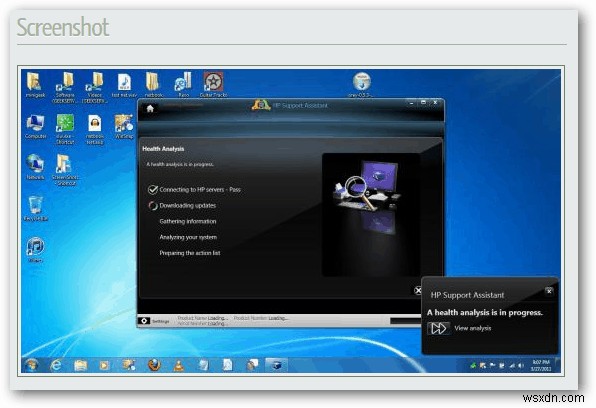This screenshot has width=596, height=408.
Task: Open the Videos shortcut folder on desktop
Action: [95, 87]
